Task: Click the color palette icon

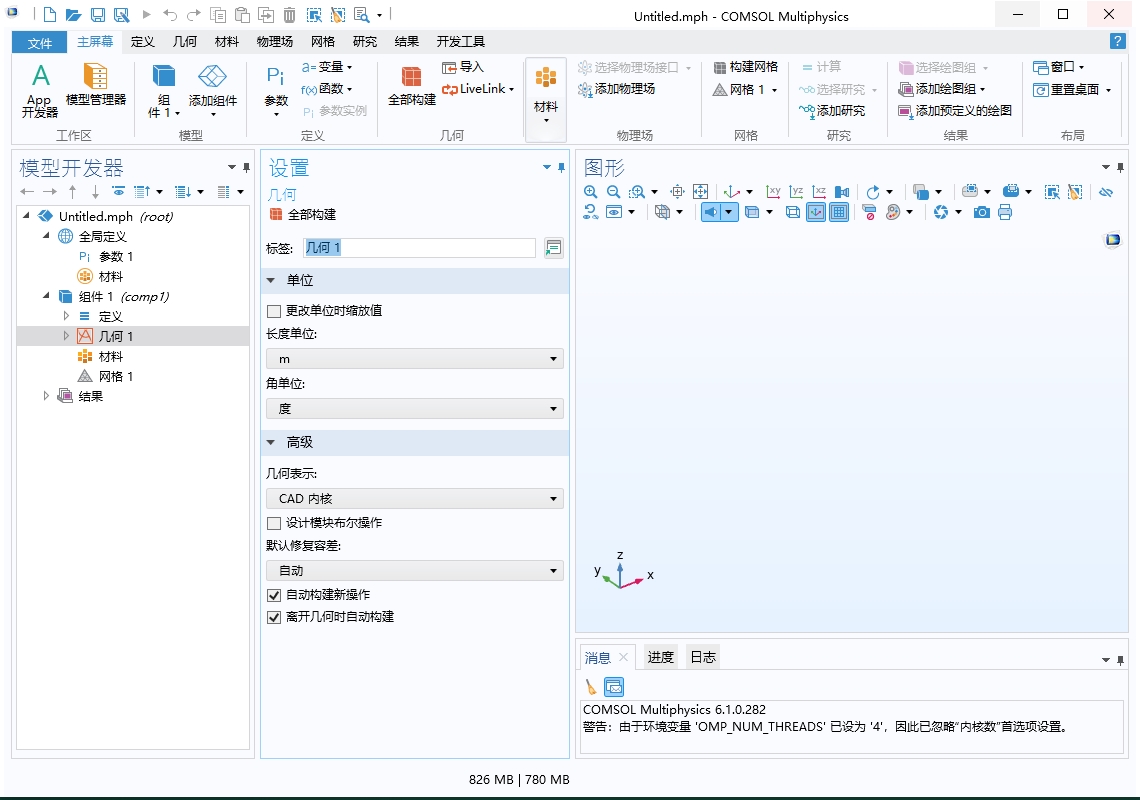Action: pos(893,212)
